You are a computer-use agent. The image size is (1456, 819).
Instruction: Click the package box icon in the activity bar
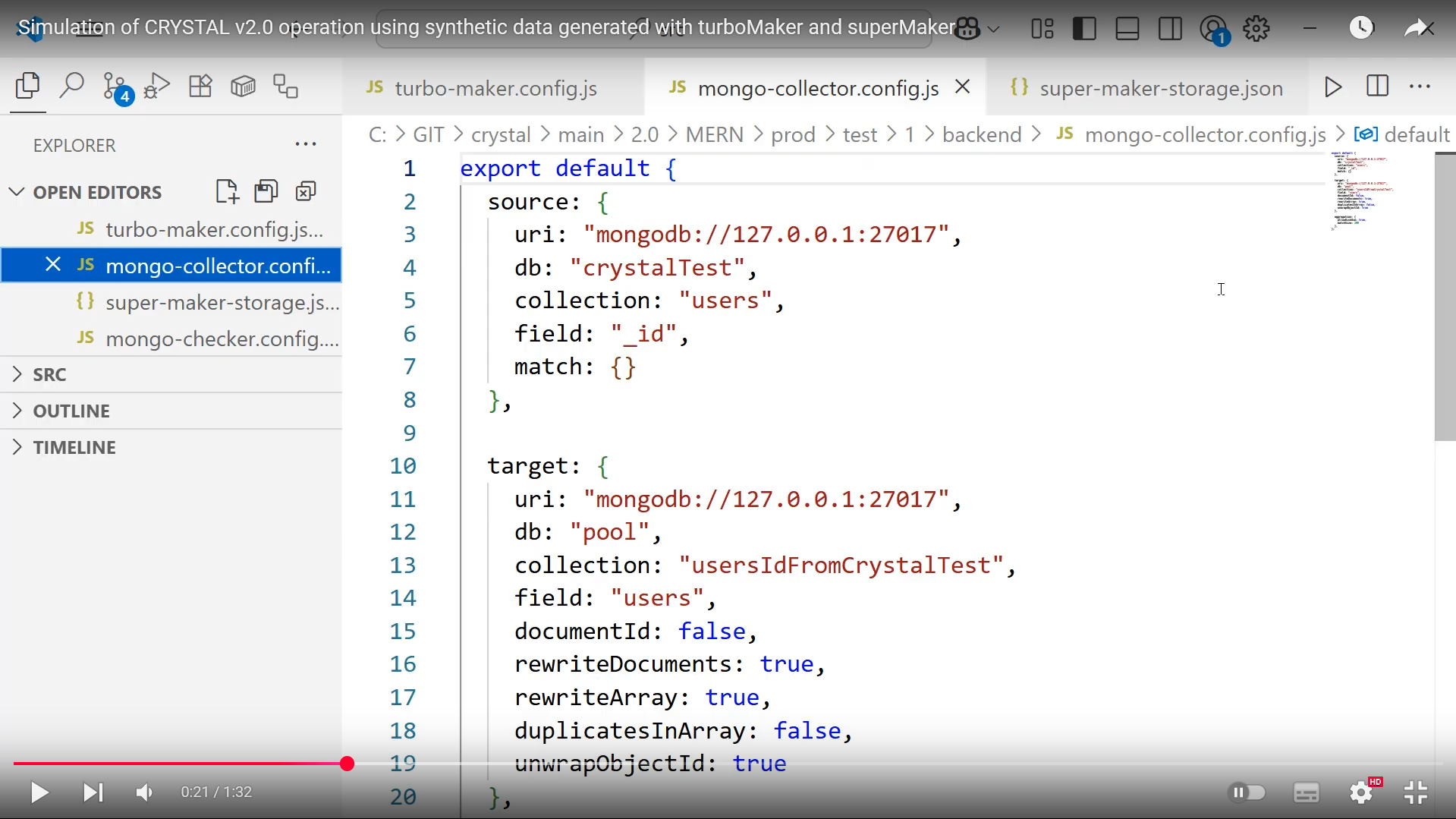[243, 86]
